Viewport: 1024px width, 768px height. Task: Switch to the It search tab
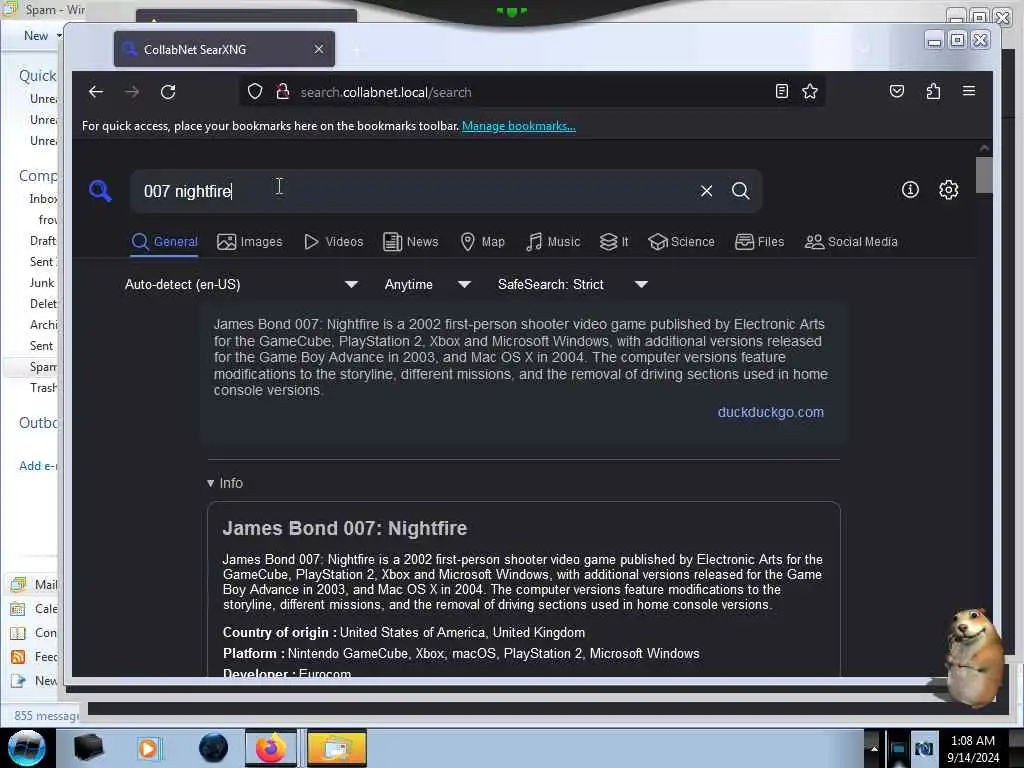(614, 242)
